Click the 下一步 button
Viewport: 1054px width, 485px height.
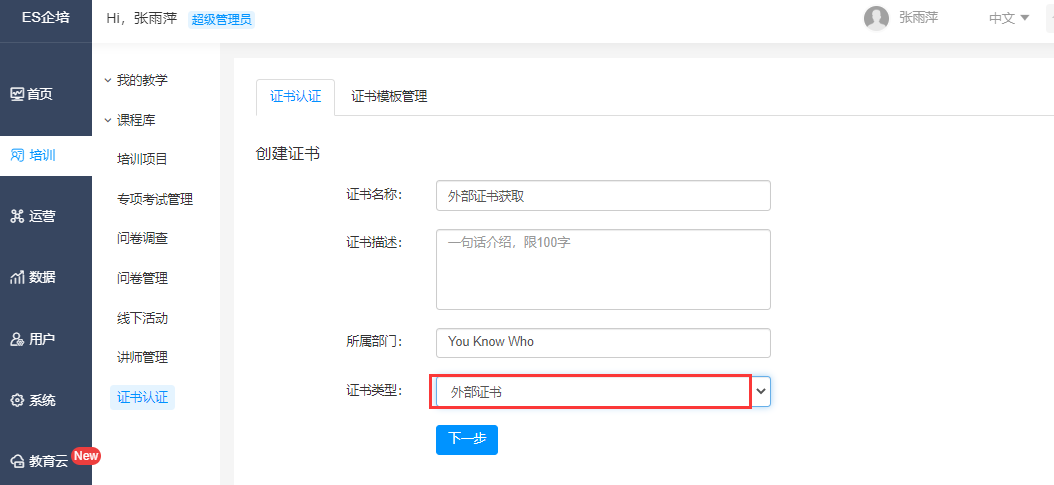pyautogui.click(x=467, y=439)
